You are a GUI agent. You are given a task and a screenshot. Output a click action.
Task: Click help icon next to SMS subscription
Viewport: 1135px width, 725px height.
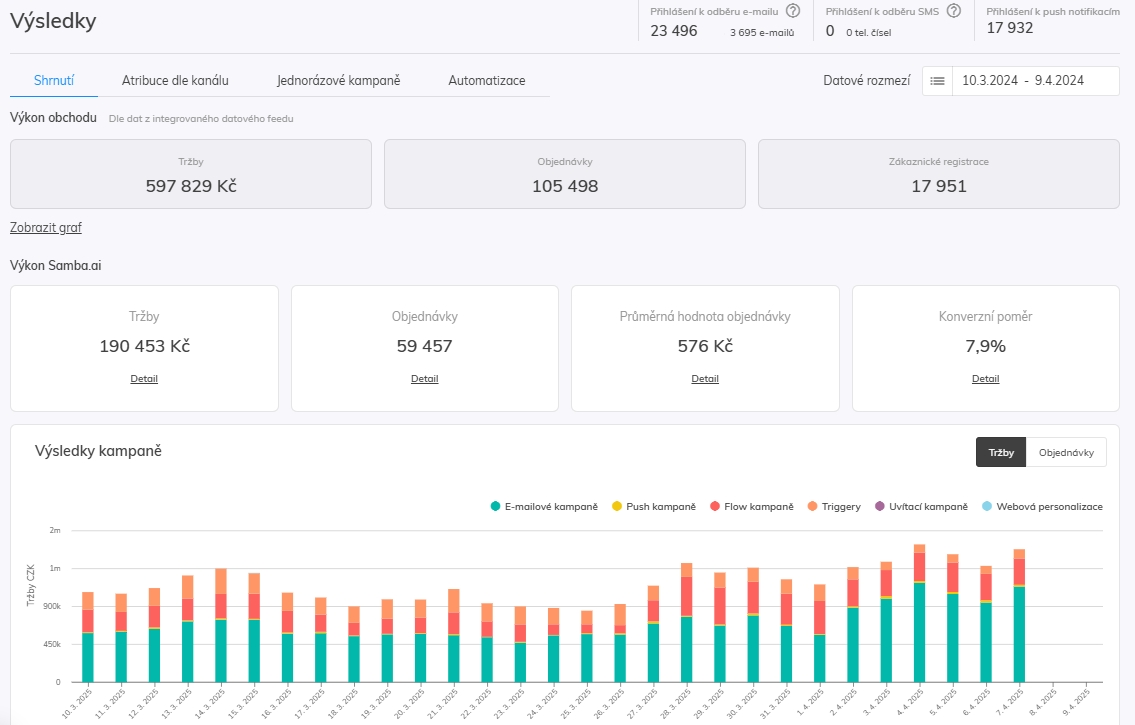tap(954, 11)
